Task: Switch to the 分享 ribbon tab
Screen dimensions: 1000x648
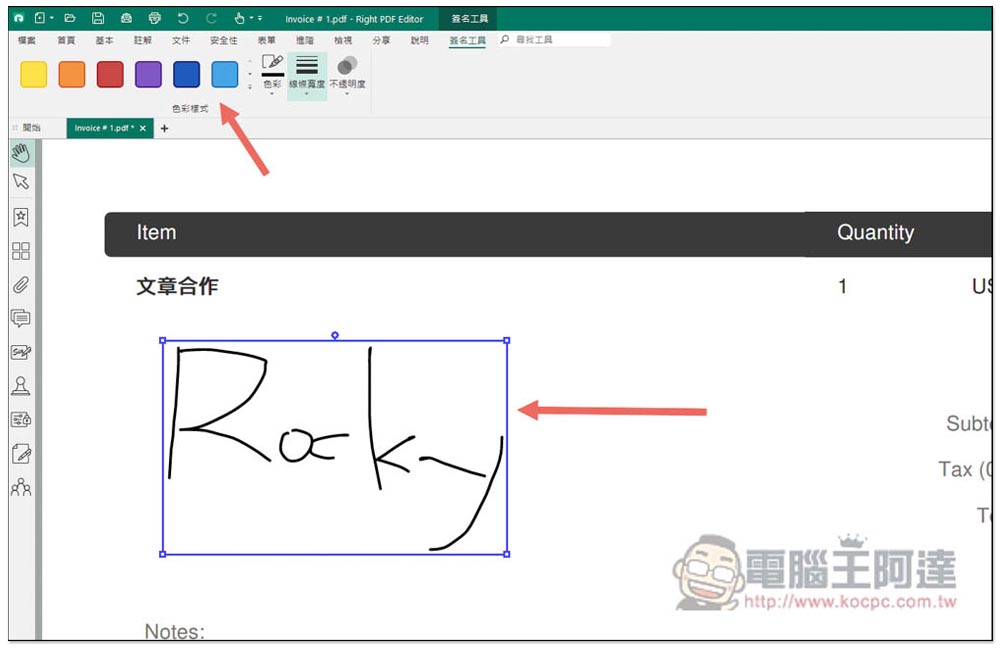Action: point(381,40)
